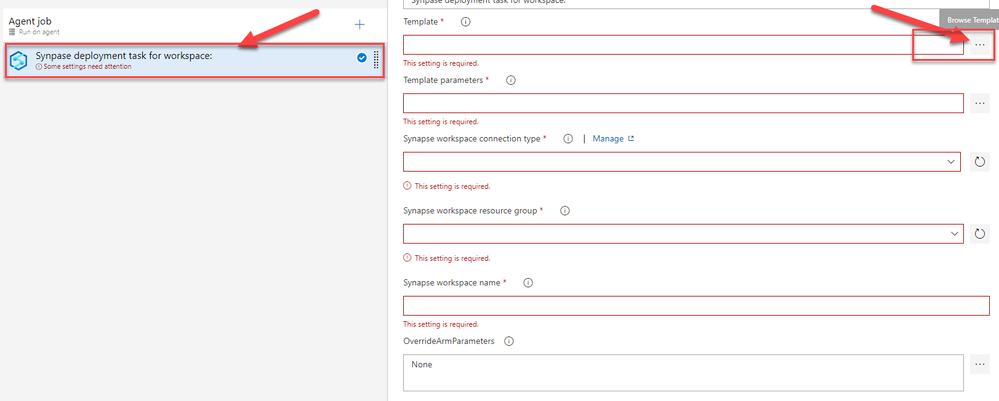Open the Template parameters info icon
Viewport: 999px width, 401px height.
[510, 80]
